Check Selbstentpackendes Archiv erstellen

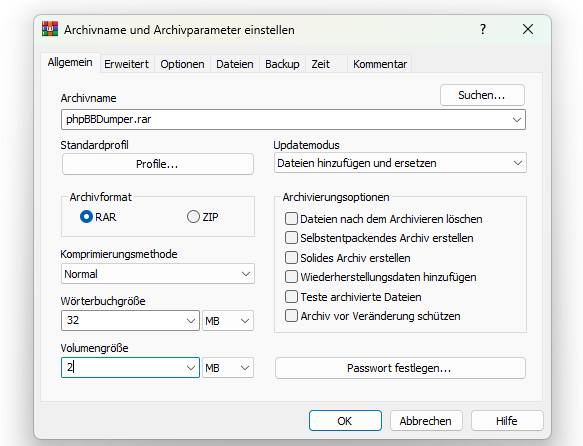pyautogui.click(x=291, y=238)
